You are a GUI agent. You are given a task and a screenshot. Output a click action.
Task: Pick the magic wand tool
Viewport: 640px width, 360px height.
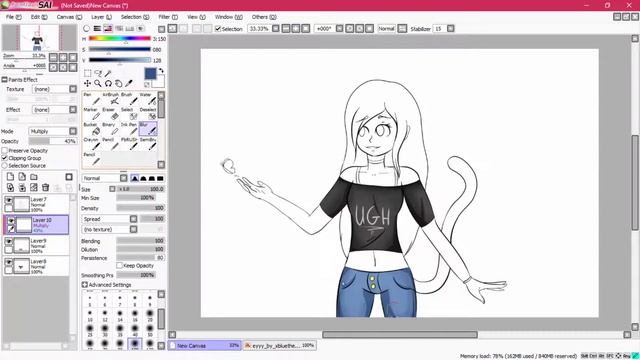point(108,73)
